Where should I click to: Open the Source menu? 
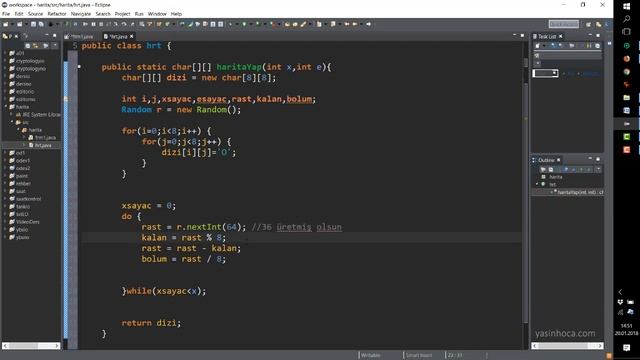pyautogui.click(x=35, y=14)
